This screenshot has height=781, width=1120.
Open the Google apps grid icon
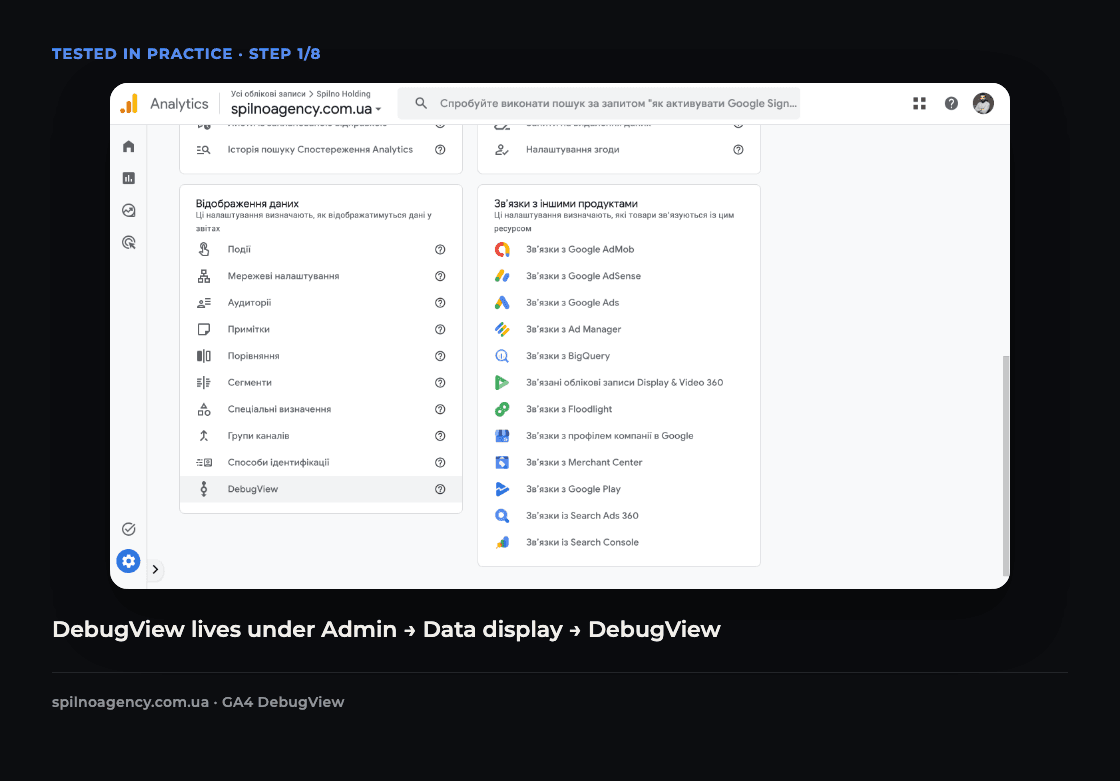(x=919, y=104)
